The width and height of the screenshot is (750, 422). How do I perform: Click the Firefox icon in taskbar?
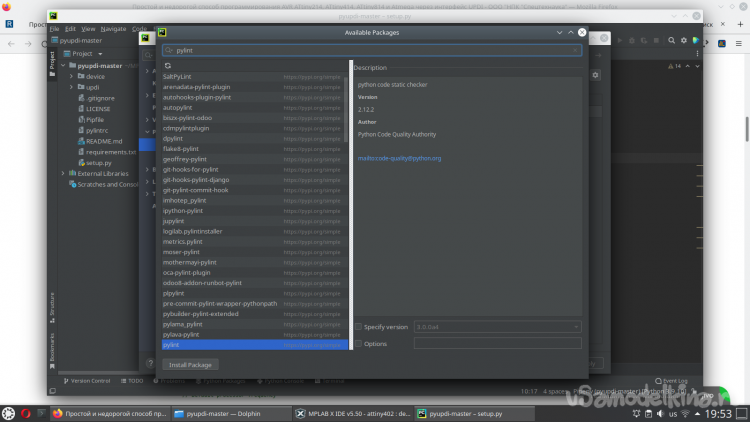pos(57,413)
